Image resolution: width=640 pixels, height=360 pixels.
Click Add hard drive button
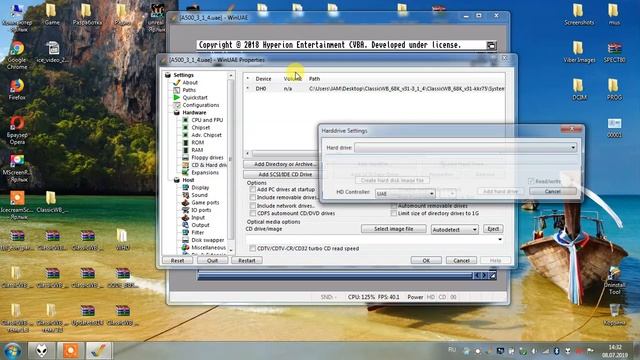click(501, 191)
